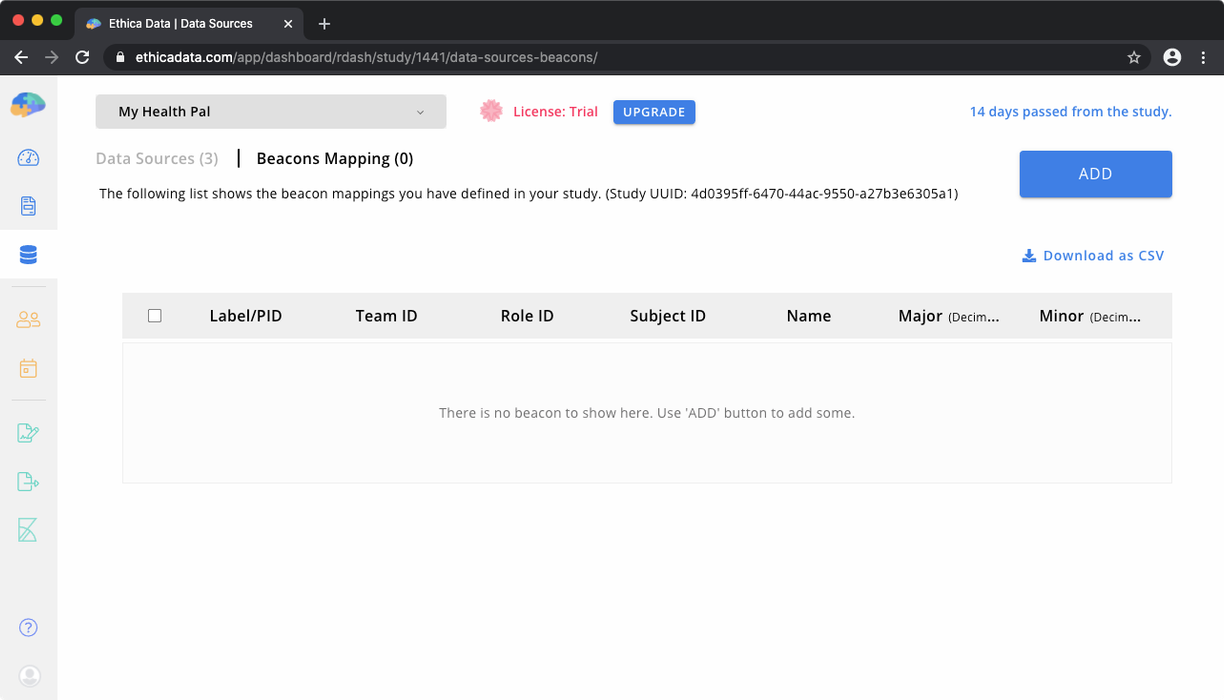Viewport: 1224px width, 700px height.
Task: Open the Help question-mark icon
Action: (28, 627)
